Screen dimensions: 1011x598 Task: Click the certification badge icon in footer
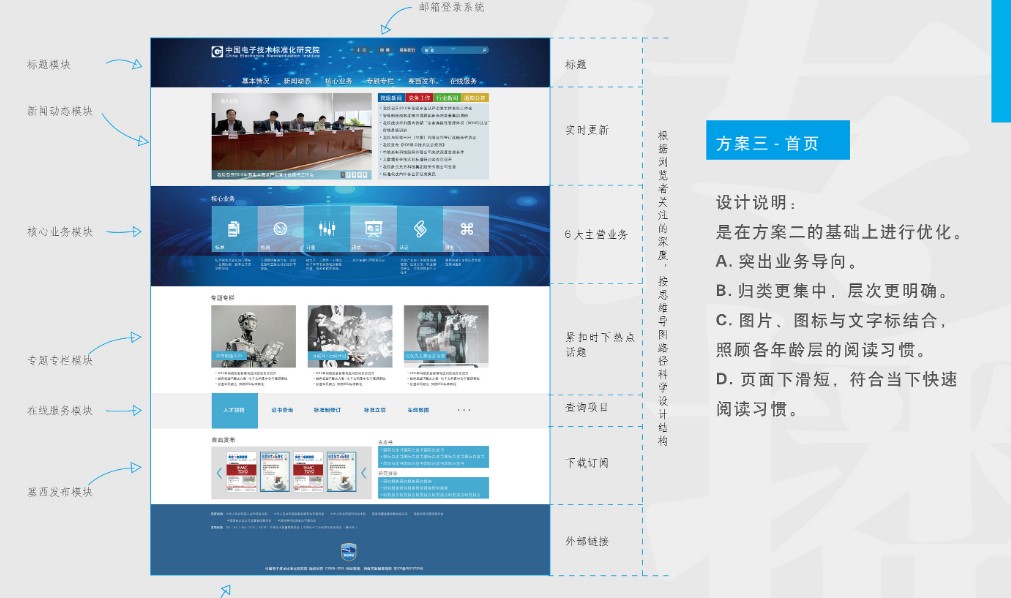tap(350, 550)
